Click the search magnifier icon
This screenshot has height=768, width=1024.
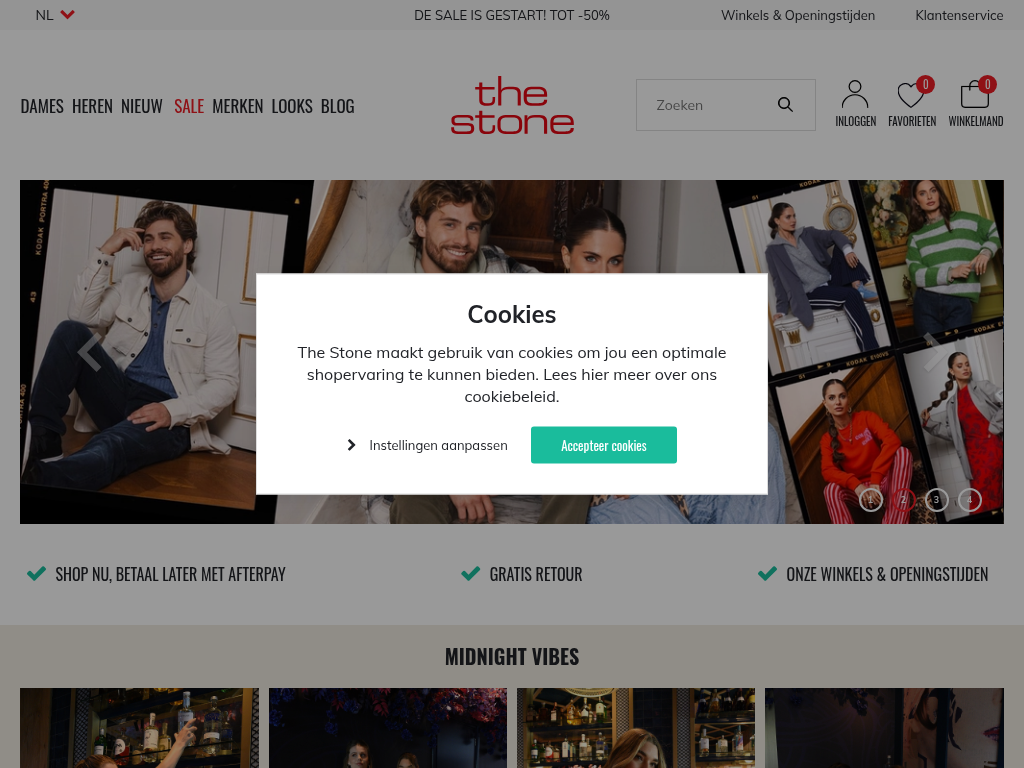(x=785, y=104)
